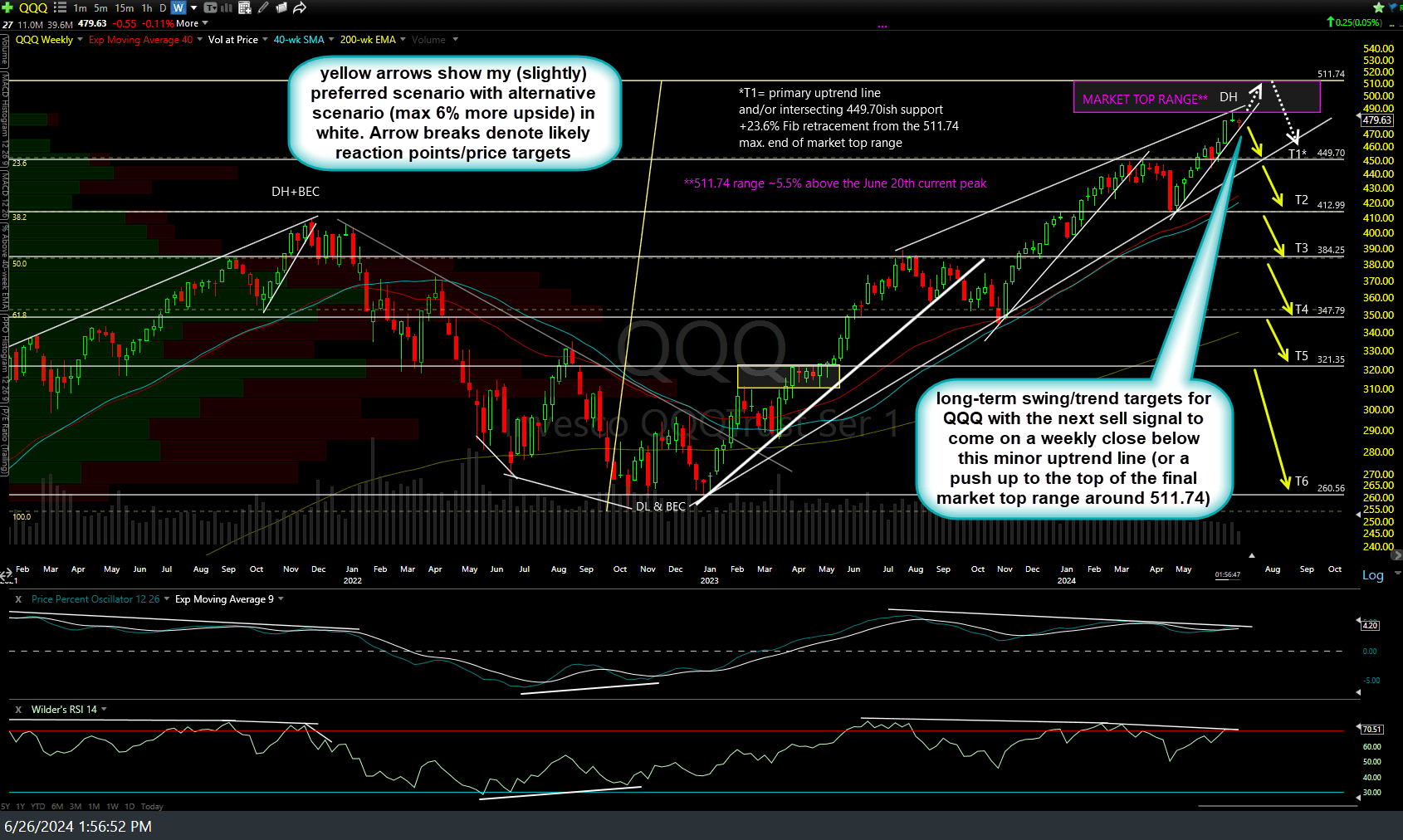Select the 5m timeframe

click(100, 7)
